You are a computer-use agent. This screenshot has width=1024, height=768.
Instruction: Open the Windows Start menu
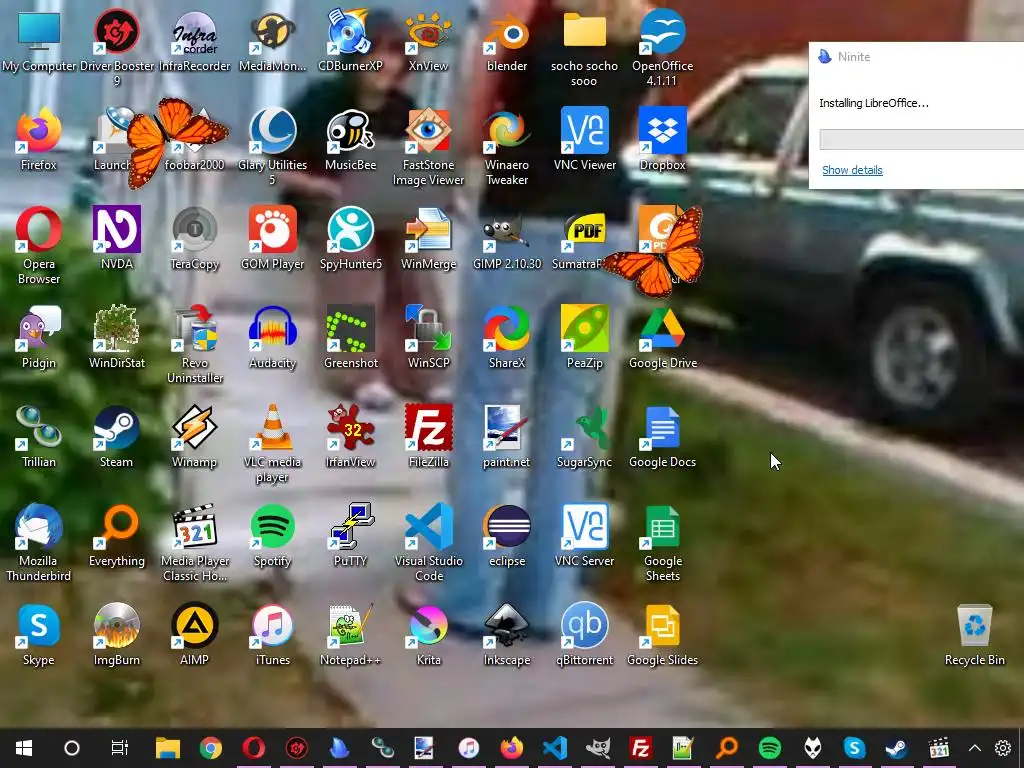[24, 748]
